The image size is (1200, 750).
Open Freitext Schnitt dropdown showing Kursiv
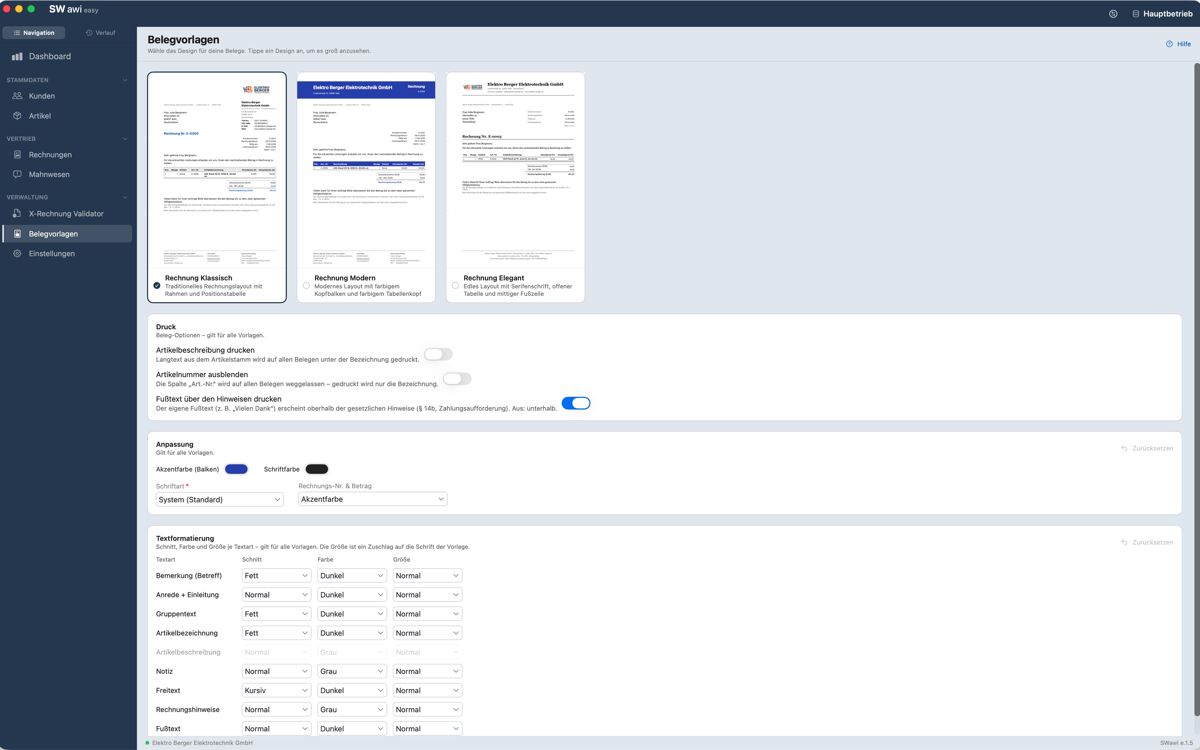pyautogui.click(x=276, y=690)
